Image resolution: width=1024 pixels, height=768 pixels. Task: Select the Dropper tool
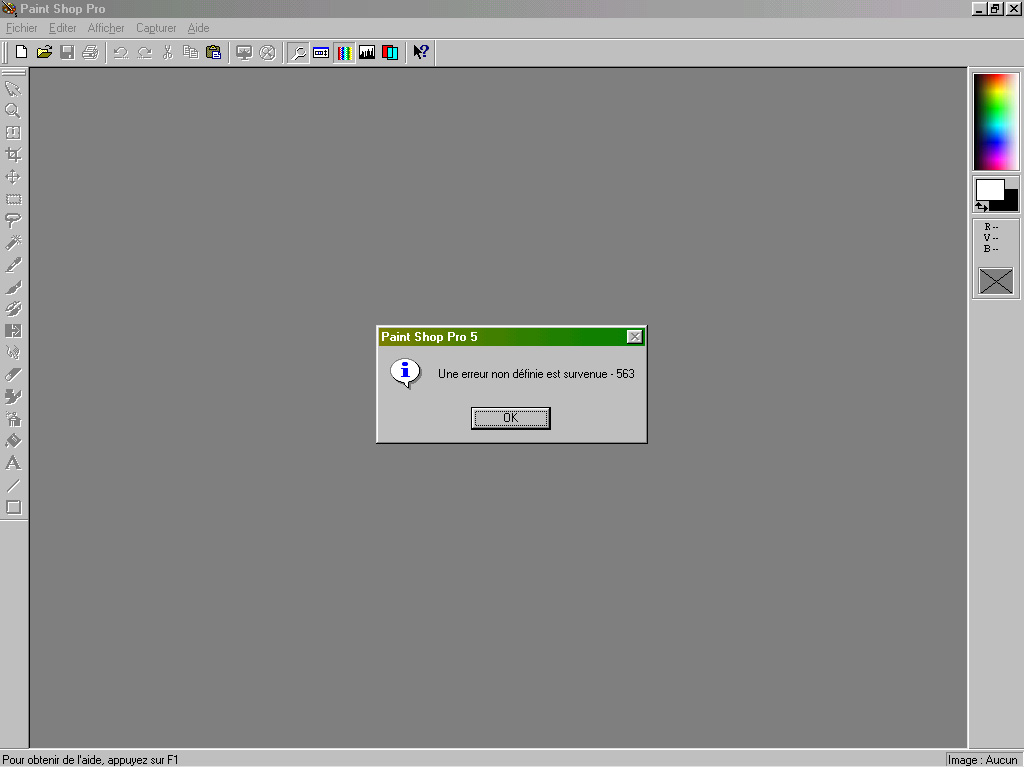[13, 265]
